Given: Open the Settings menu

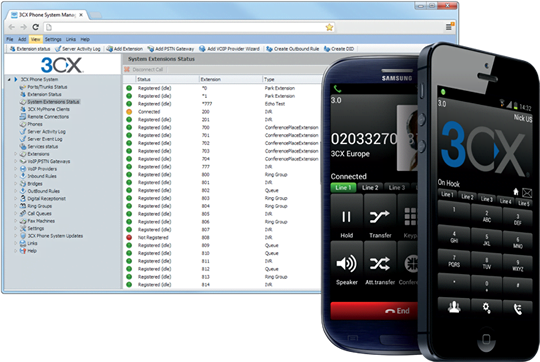Looking at the screenshot, I should click(53, 39).
